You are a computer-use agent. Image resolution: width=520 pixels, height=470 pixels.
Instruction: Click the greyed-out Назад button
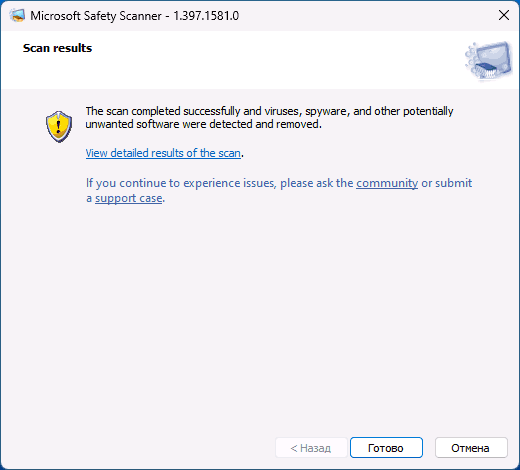pos(311,448)
